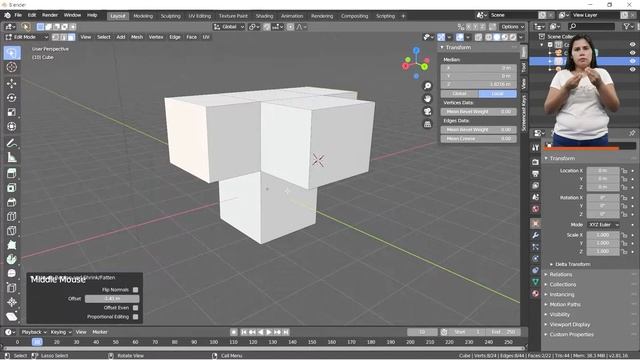Select the Extrude Region tool
The width and height of the screenshot is (640, 360).
(12, 173)
